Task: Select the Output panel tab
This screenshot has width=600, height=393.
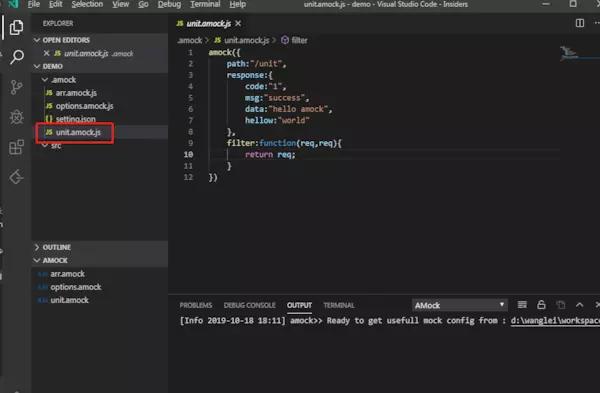Action: (299, 305)
